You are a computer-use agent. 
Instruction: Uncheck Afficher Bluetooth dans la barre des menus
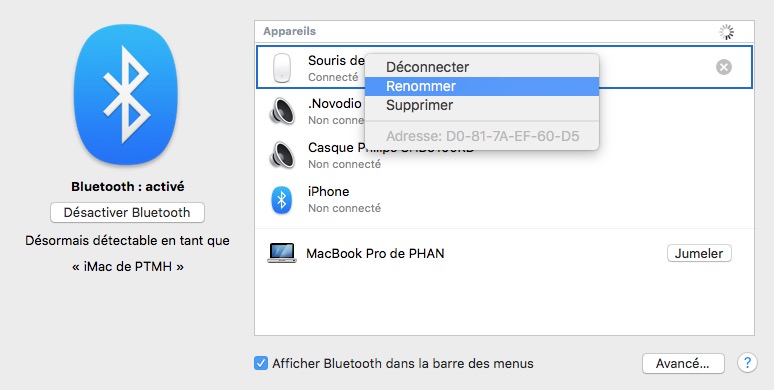[x=261, y=363]
